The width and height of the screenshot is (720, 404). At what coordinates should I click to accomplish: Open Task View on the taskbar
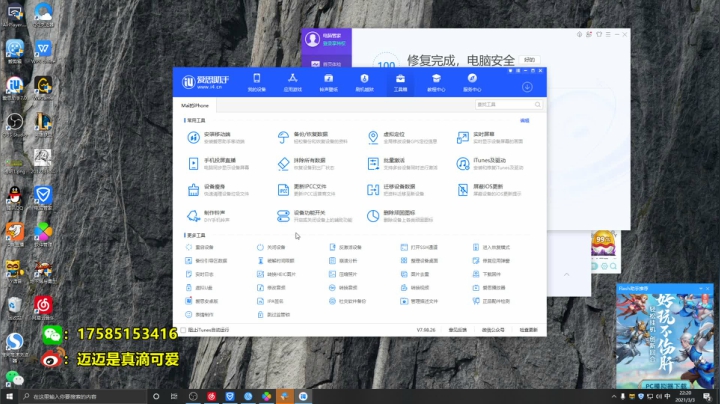pos(174,396)
